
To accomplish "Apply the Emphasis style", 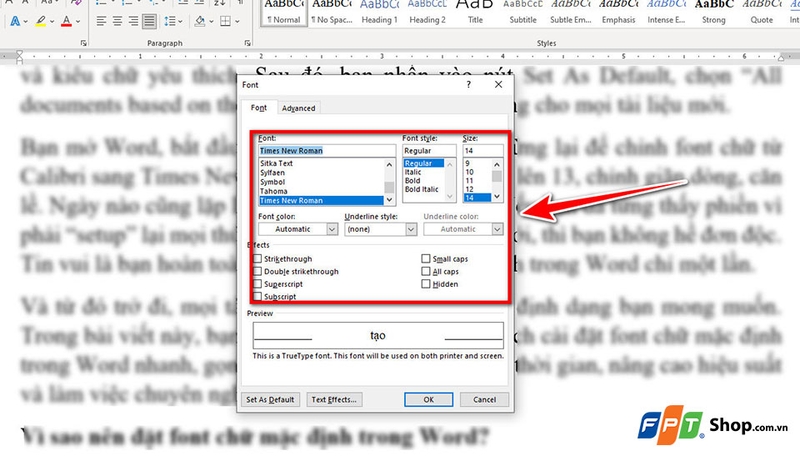I will [x=618, y=12].
